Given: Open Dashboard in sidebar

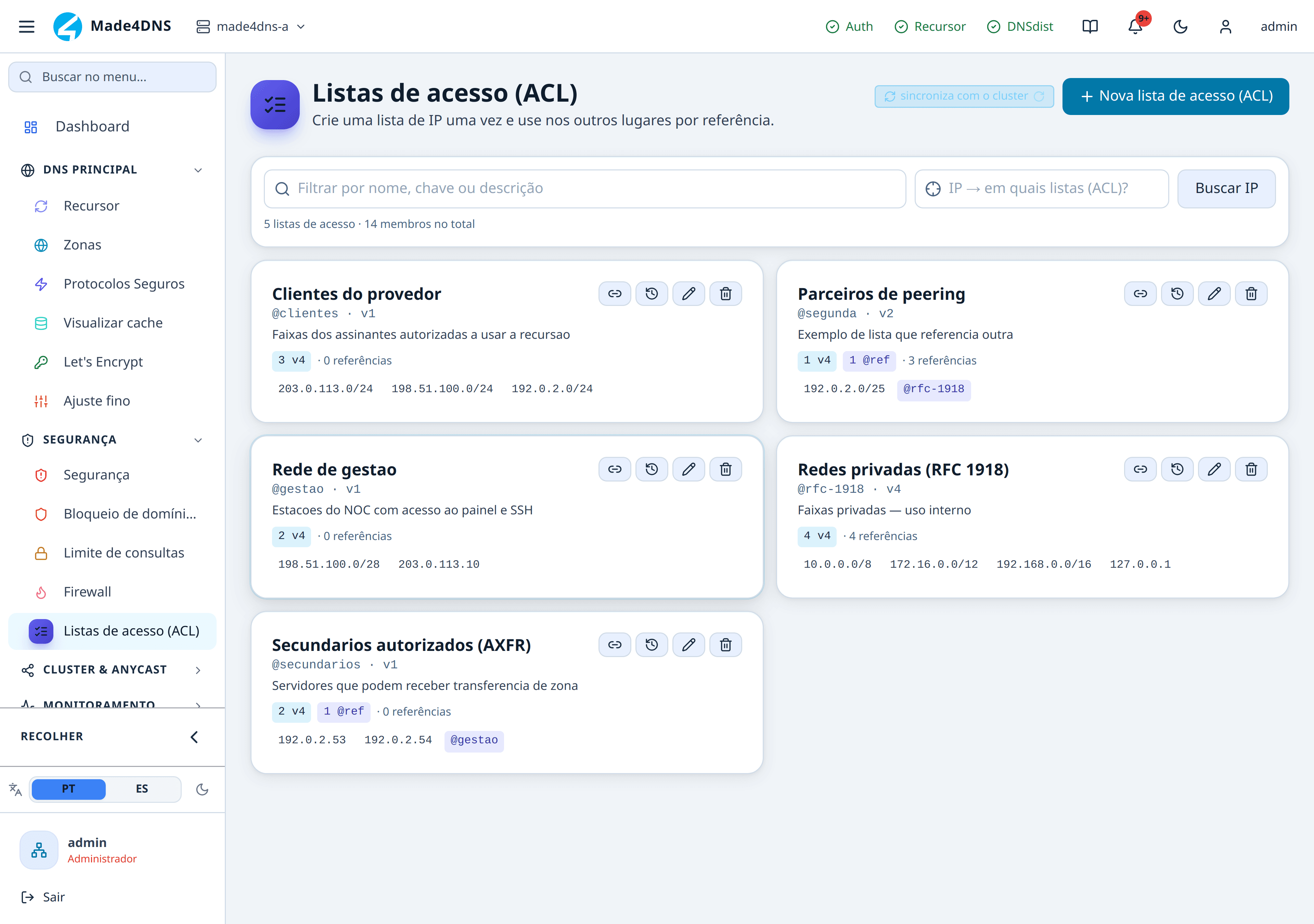Looking at the screenshot, I should (x=112, y=127).
